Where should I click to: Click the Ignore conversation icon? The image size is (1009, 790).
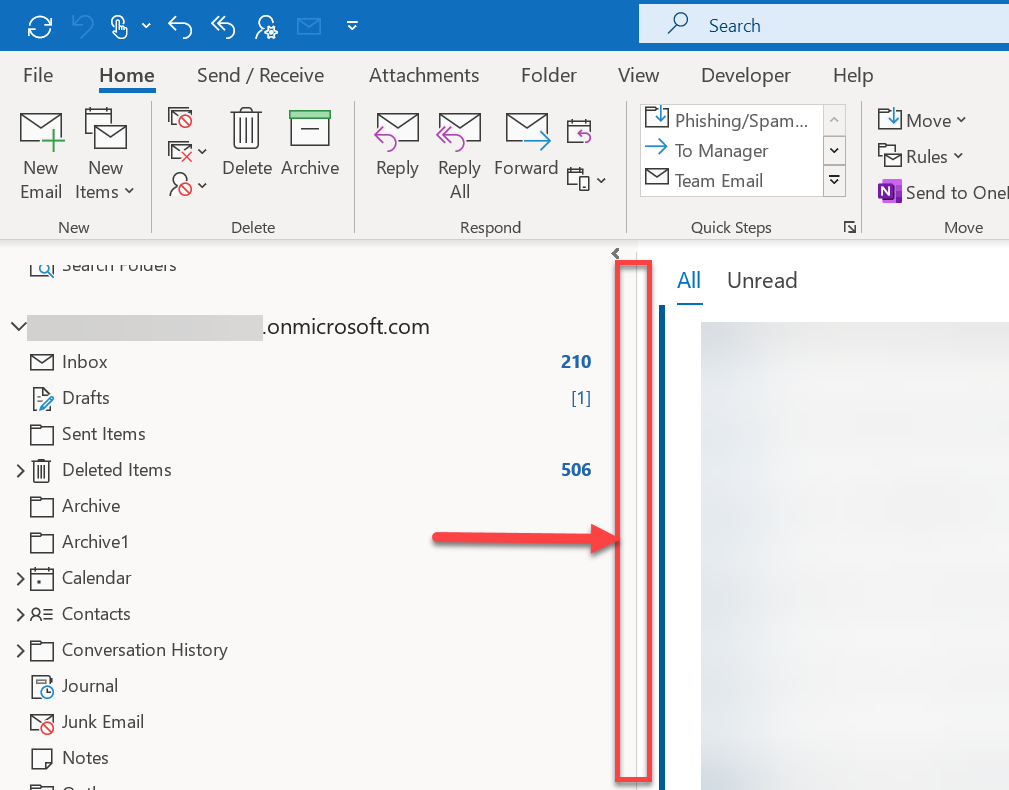pos(180,117)
